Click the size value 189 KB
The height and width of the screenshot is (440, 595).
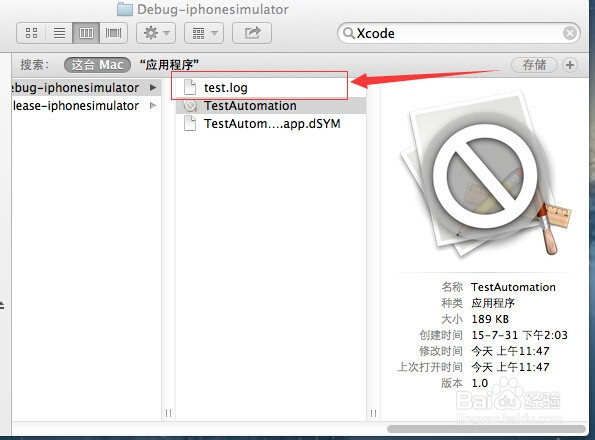[490, 319]
